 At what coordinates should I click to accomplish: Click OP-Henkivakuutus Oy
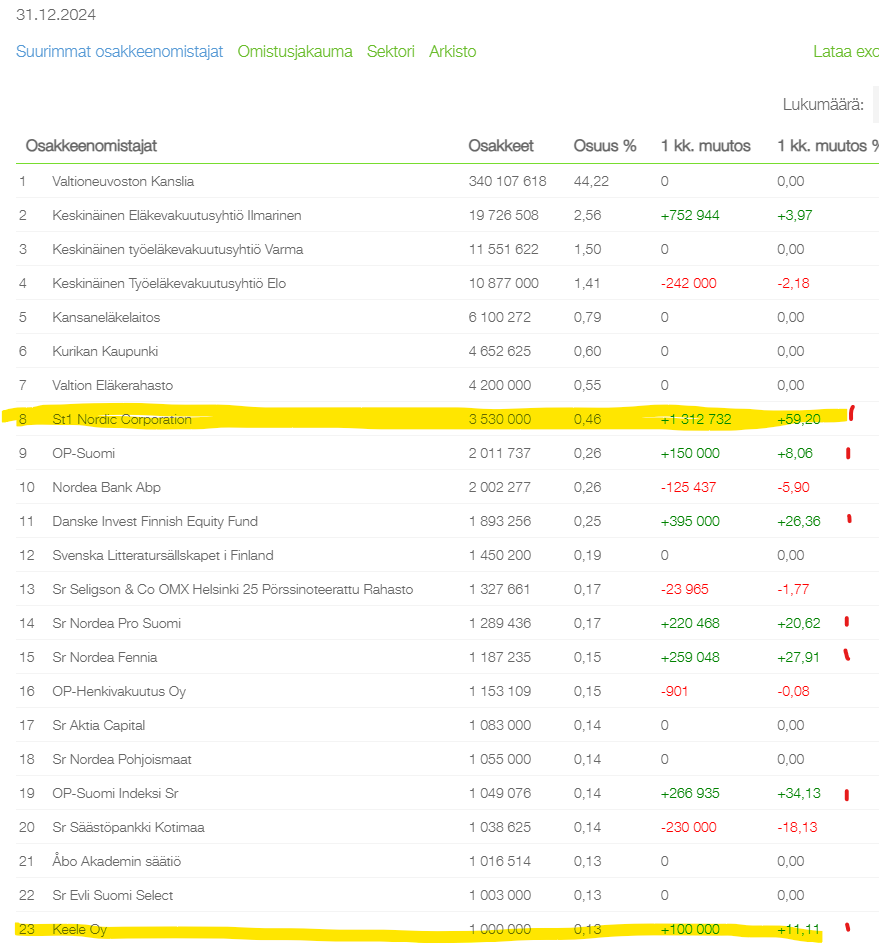[x=119, y=692]
